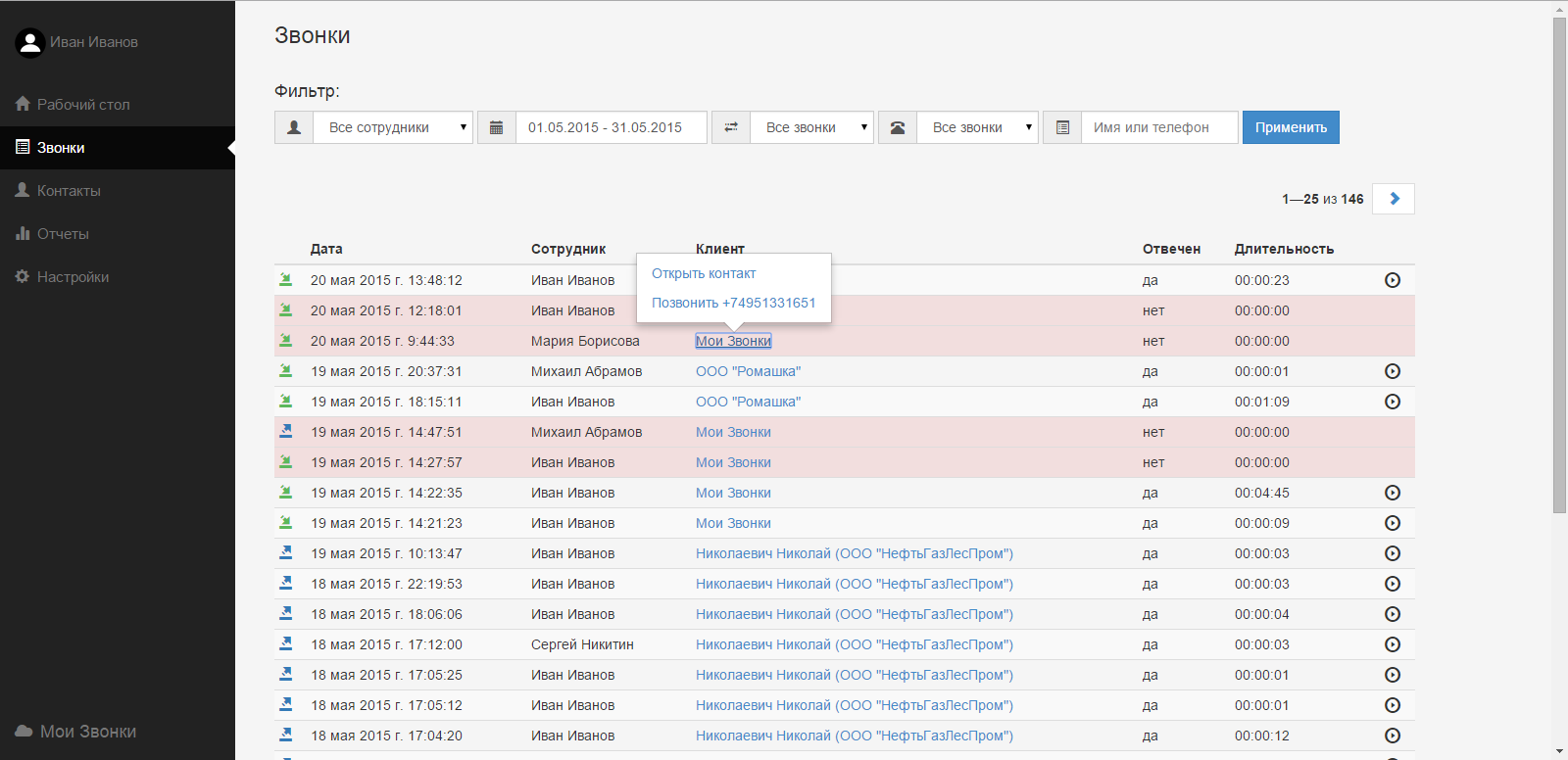Play recording of the 10:13:47 call
The height and width of the screenshot is (760, 1568).
tap(1393, 553)
